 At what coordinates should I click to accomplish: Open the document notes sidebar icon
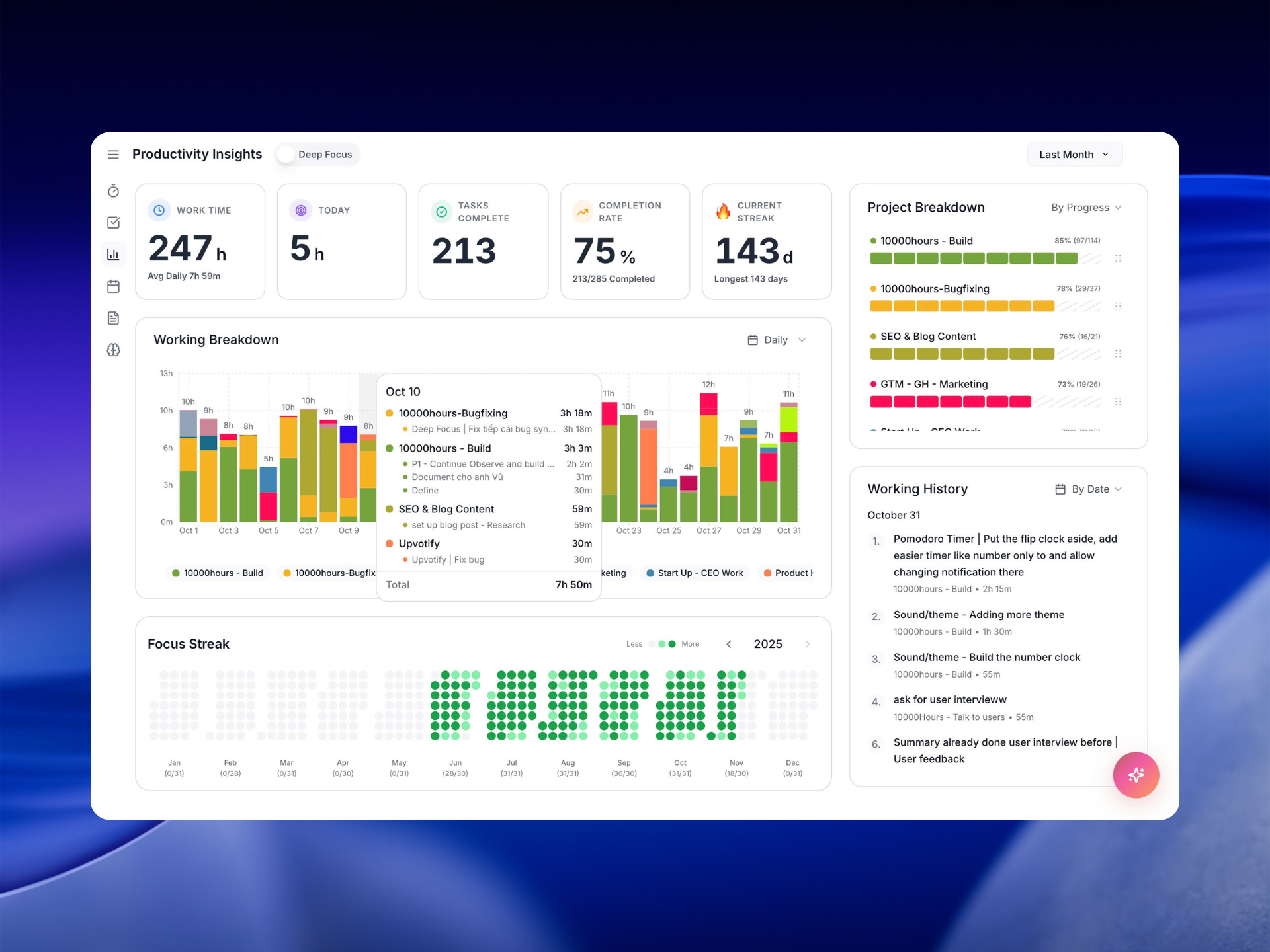click(113, 318)
